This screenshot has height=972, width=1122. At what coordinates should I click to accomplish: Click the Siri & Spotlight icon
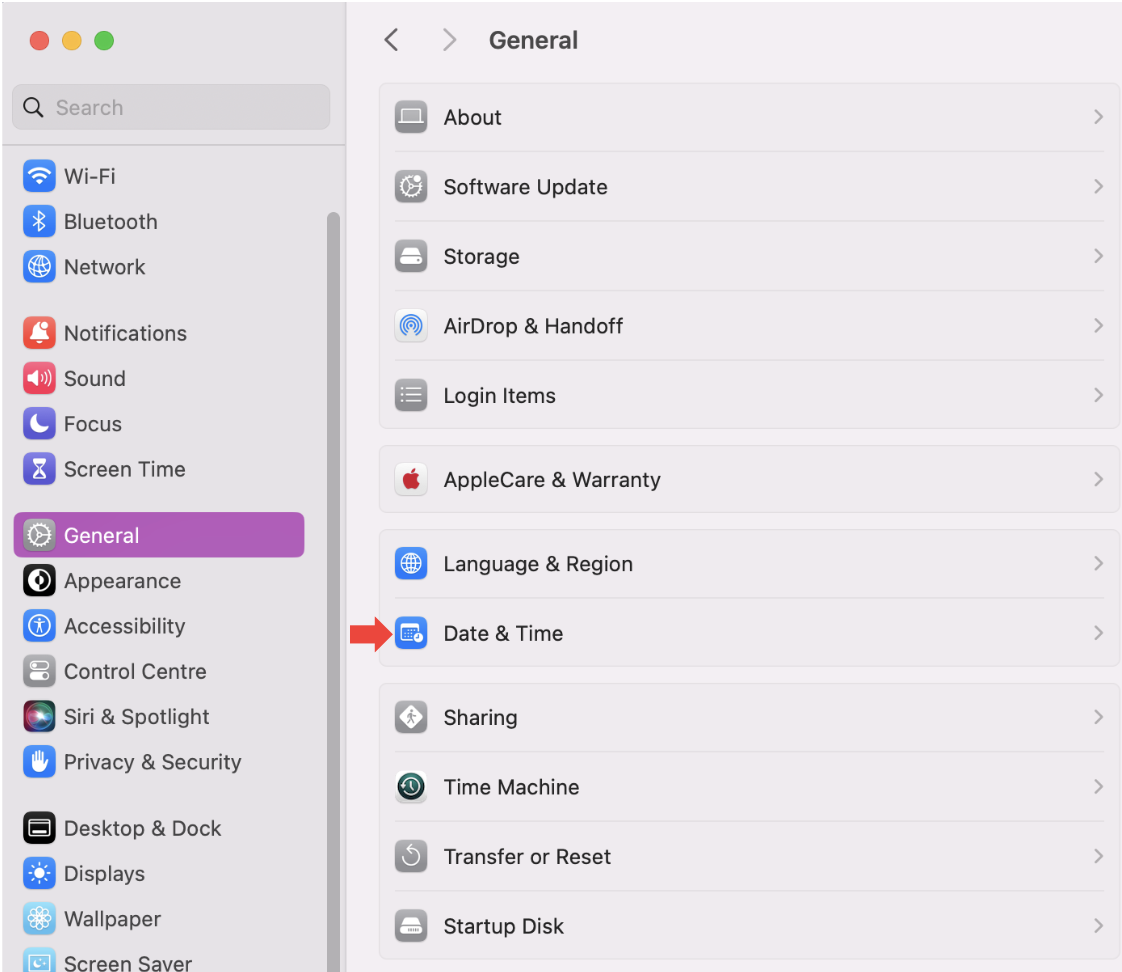(38, 716)
